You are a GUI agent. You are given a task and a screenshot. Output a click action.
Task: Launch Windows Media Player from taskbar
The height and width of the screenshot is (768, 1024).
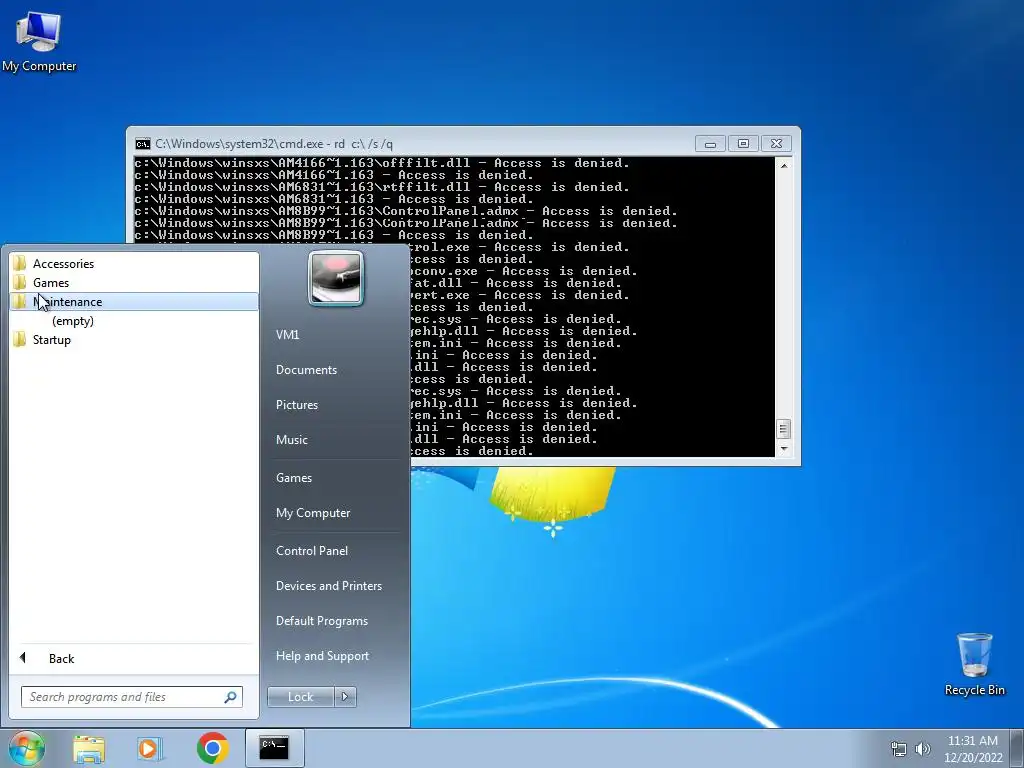point(150,748)
